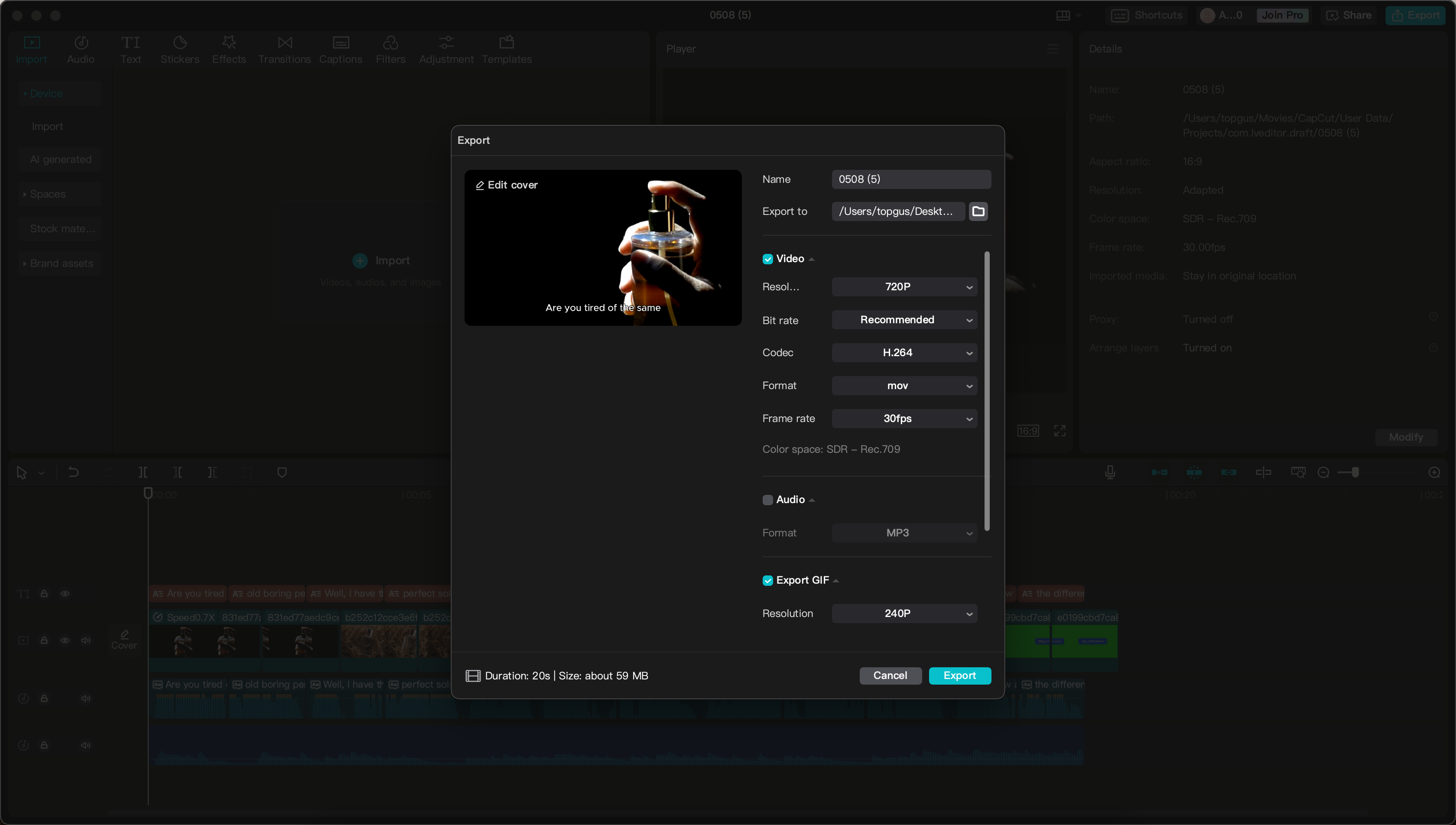
Task: Click the folder icon beside Export to path
Action: click(x=978, y=211)
